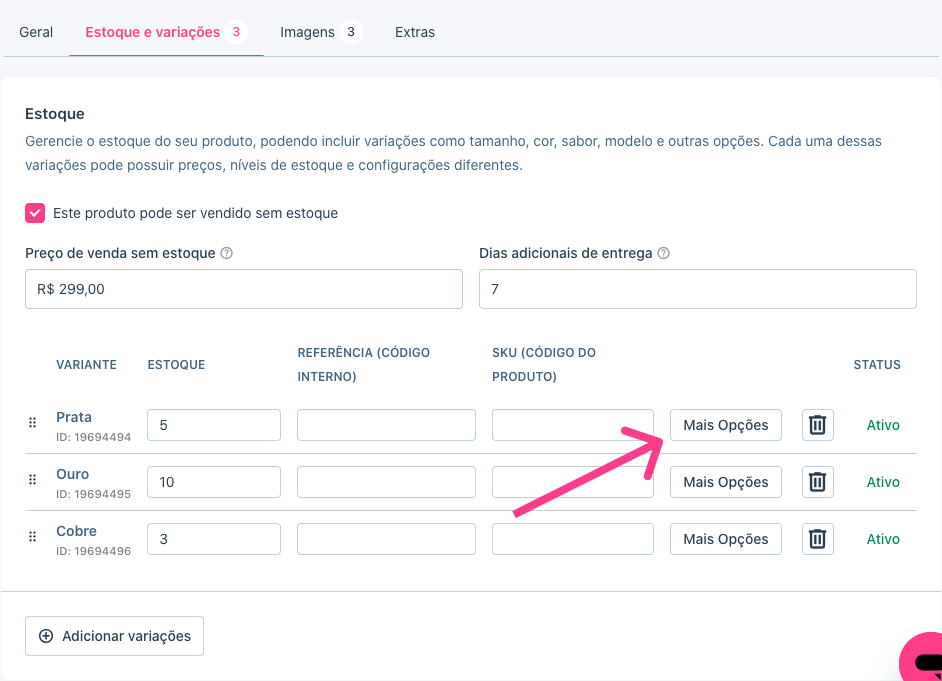Open Mais Opções for the Ouro variant
Screen dimensions: 942x681
click(x=726, y=482)
